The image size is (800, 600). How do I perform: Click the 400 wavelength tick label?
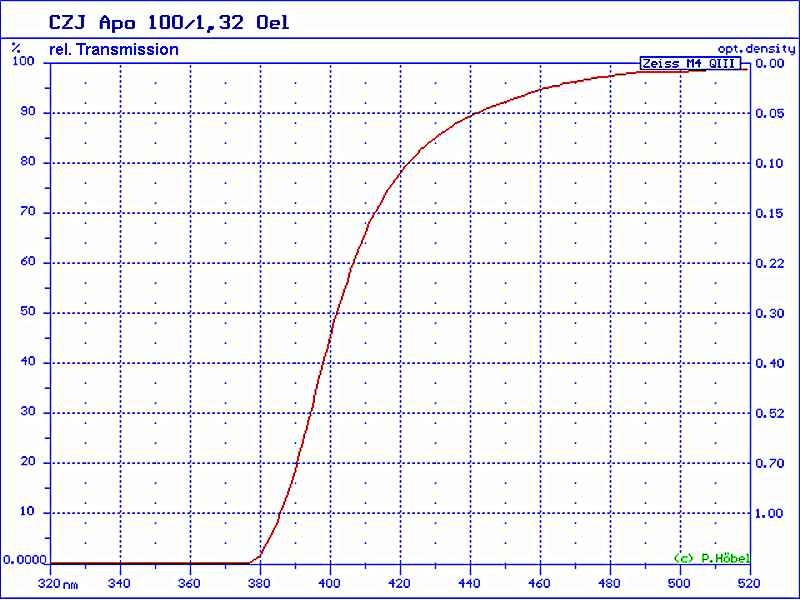click(x=329, y=584)
